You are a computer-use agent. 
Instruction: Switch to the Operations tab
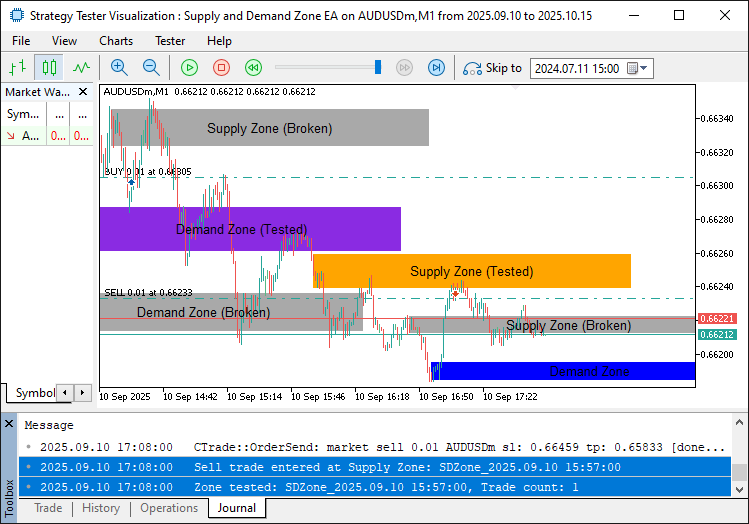168,508
